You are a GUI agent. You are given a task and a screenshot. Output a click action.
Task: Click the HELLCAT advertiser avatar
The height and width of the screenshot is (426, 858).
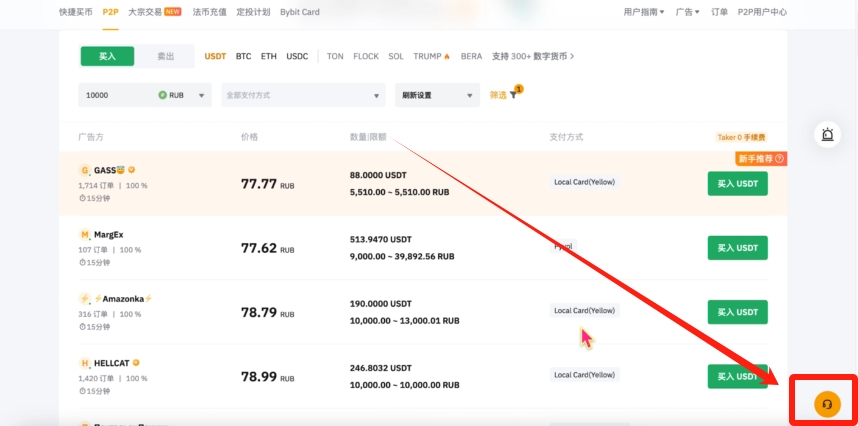click(84, 363)
